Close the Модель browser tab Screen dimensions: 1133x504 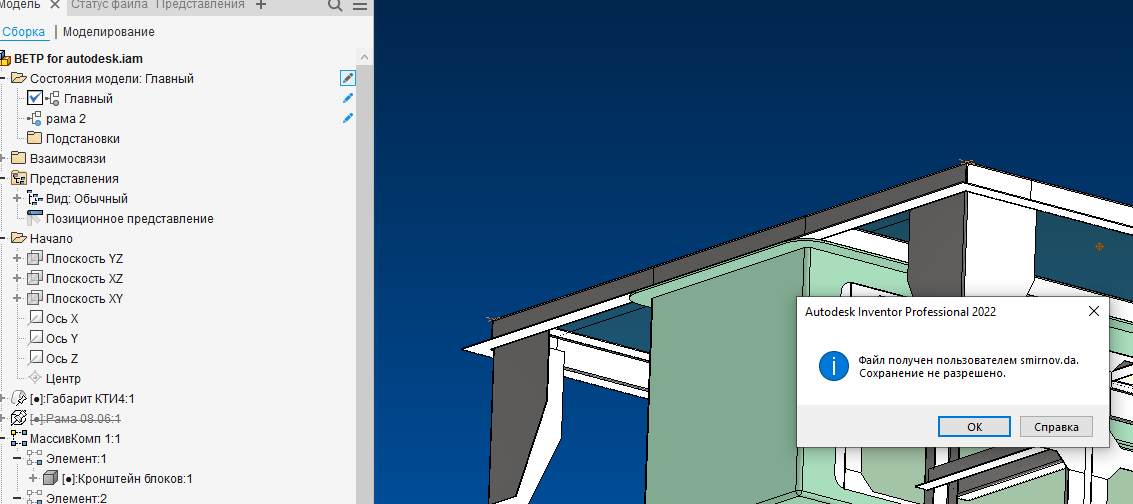pos(54,4)
